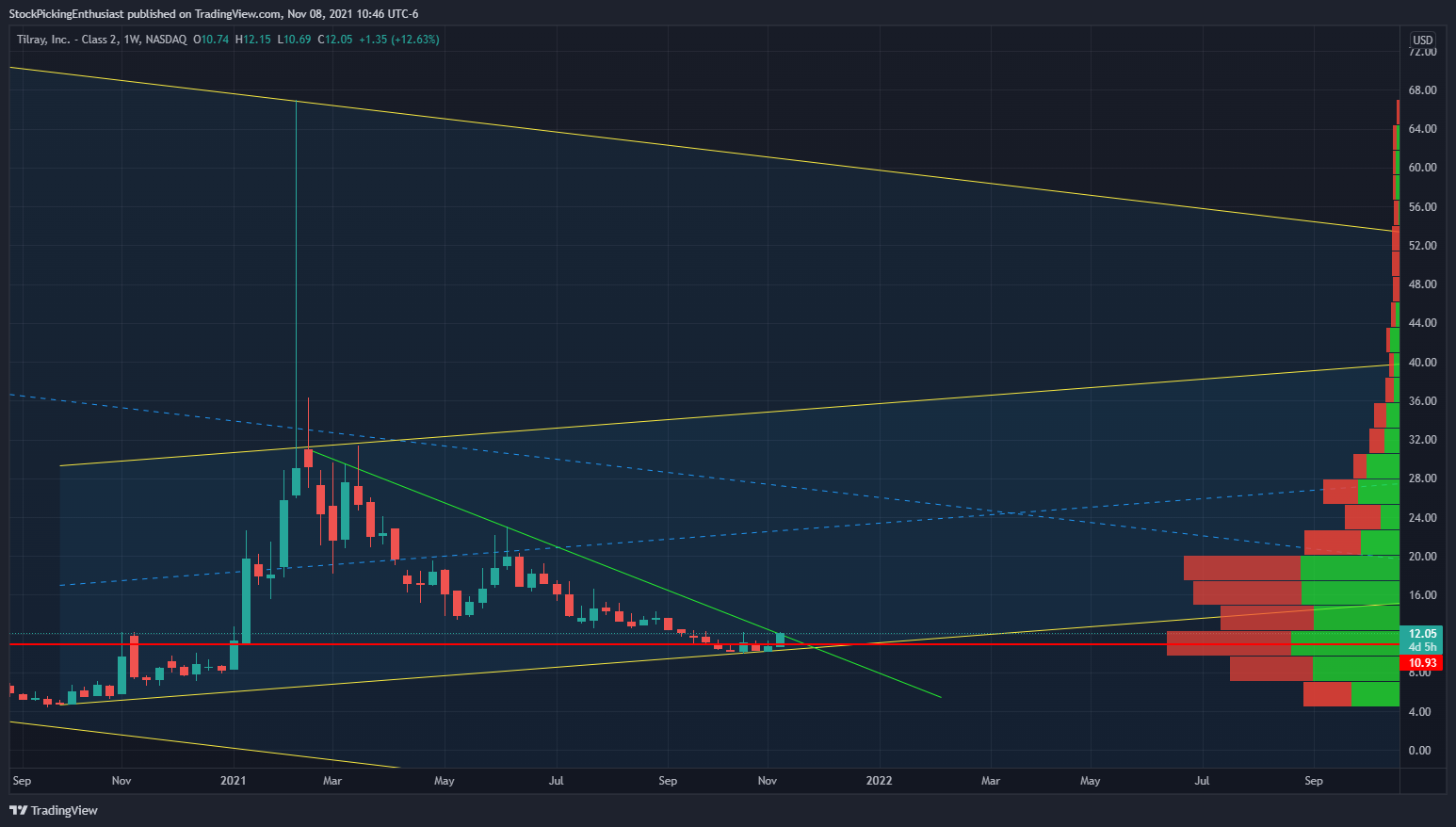Click the close value C12.05

point(335,40)
